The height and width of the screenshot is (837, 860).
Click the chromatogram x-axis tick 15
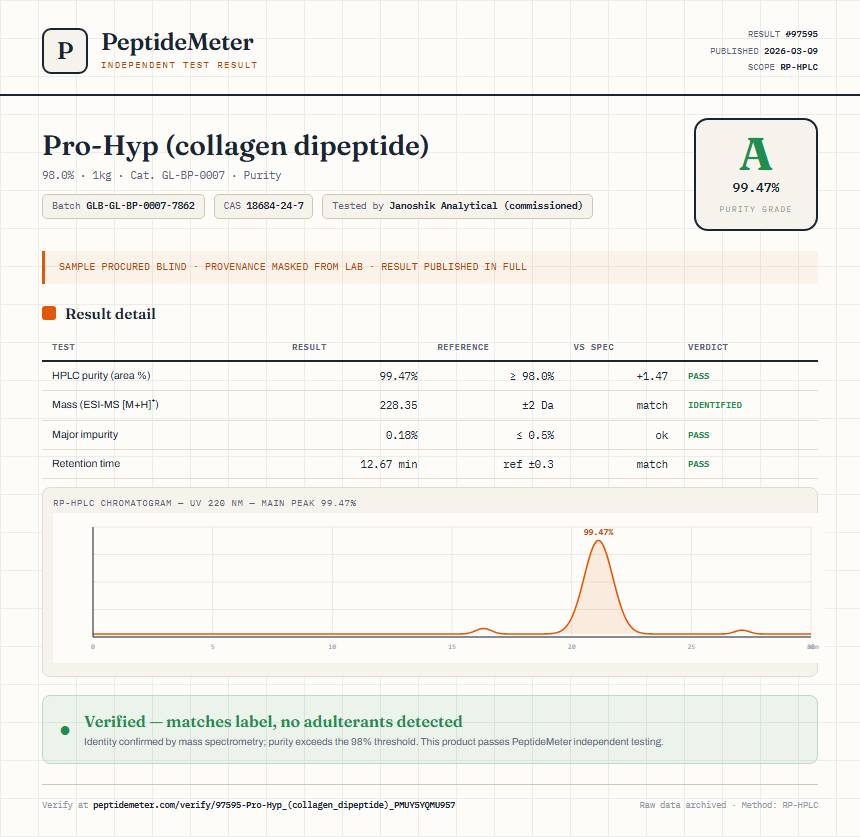coord(452,647)
